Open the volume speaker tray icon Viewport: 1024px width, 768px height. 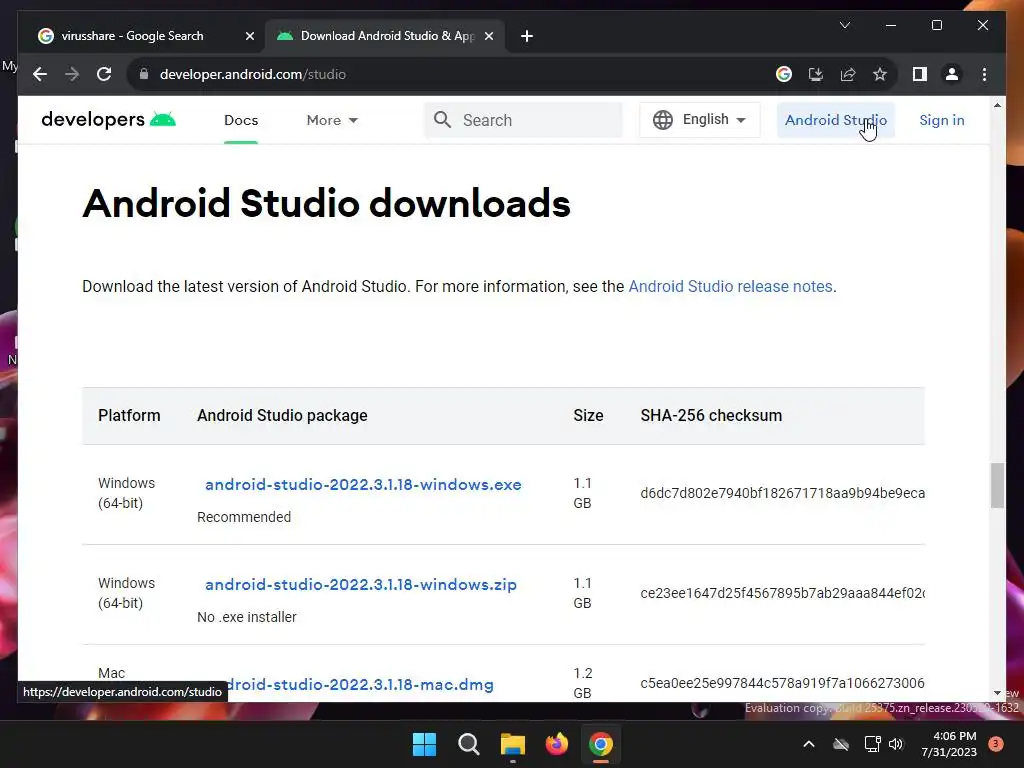[x=896, y=744]
